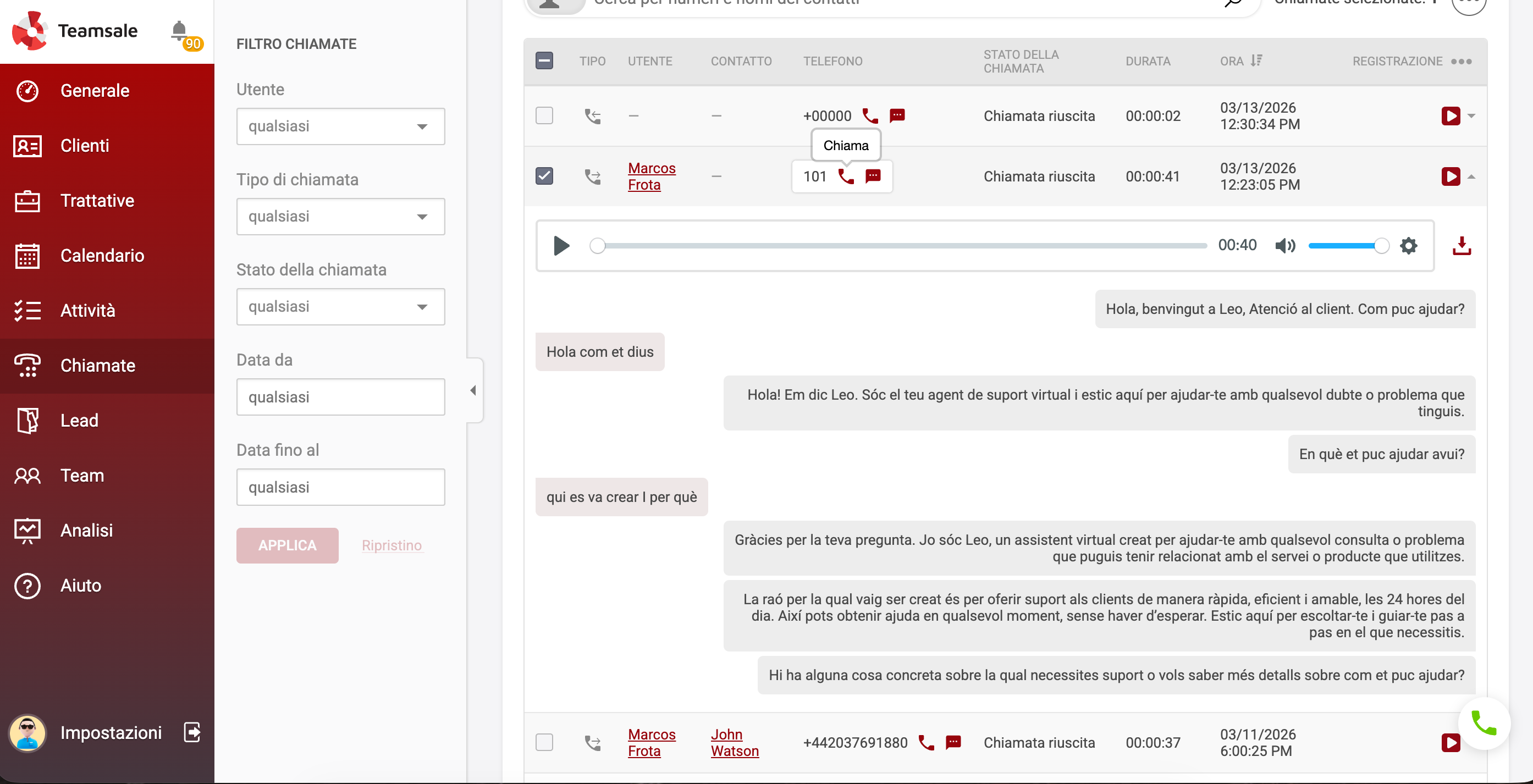This screenshot has height=784, width=1533.
Task: Open the Analisi section
Action: coord(86,530)
